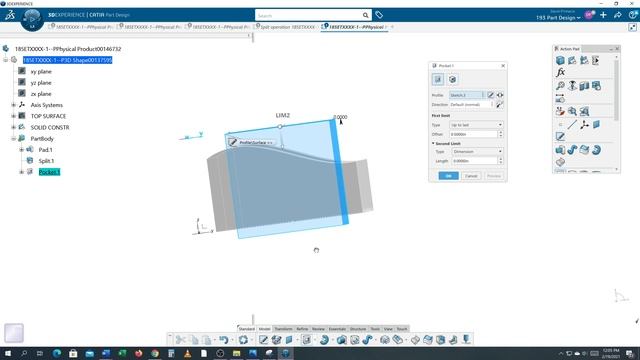Click the share arrow icon in top bar
Image resolution: width=640 pixels, height=360 pixels.
pos(618,15)
